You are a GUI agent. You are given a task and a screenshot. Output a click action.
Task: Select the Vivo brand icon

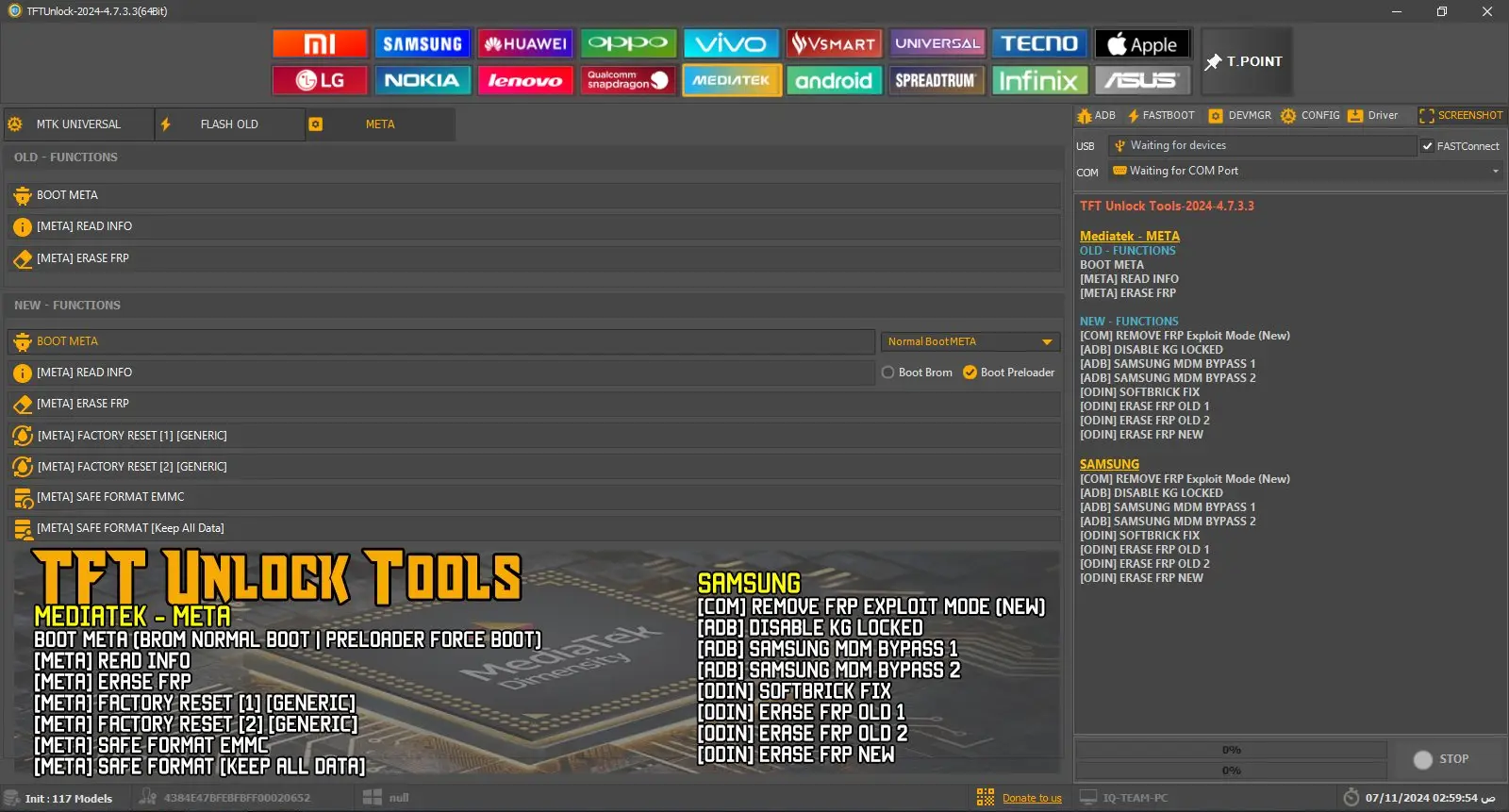[731, 43]
